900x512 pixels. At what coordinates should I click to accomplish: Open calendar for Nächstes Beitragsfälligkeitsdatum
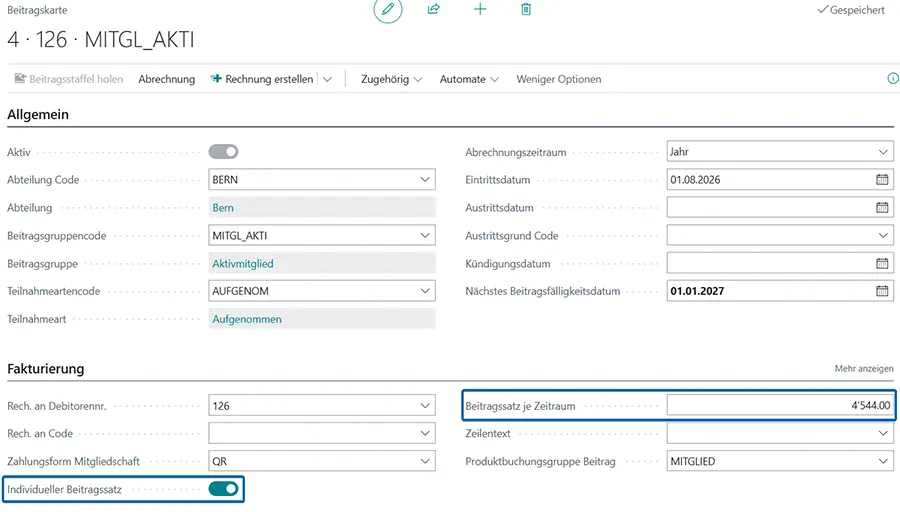(882, 291)
